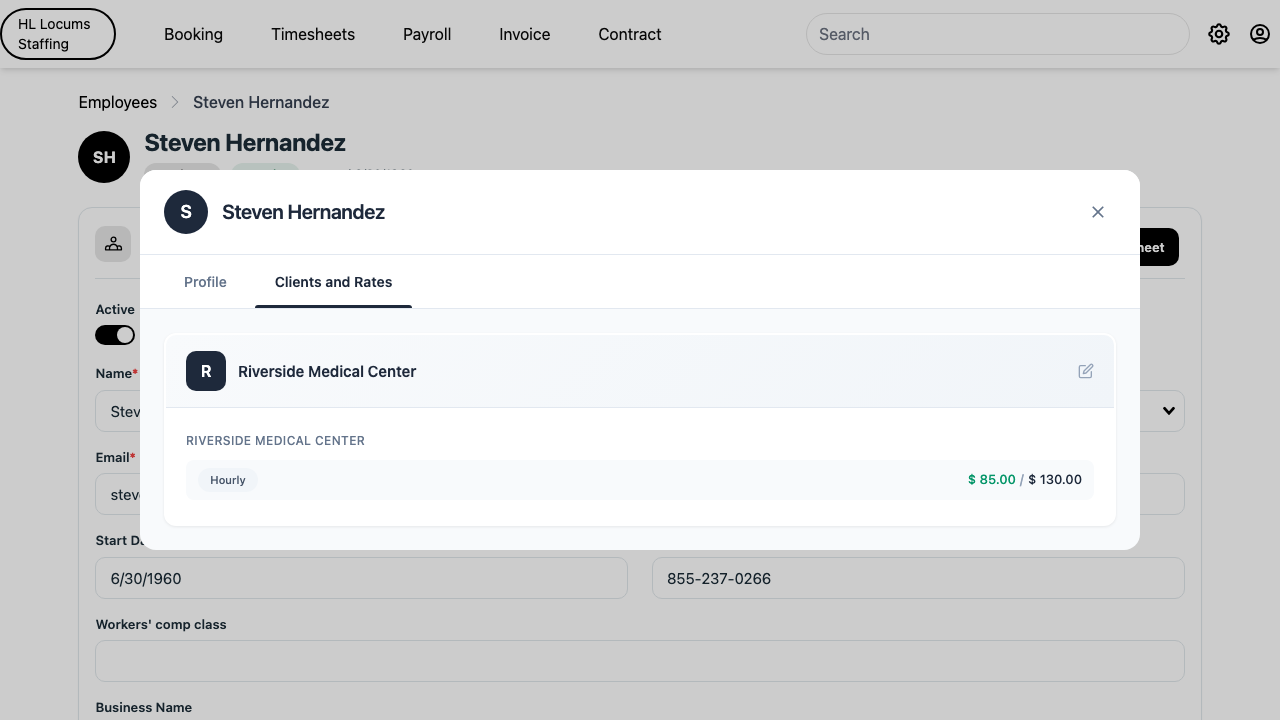Open the user account icon
Image resolution: width=1280 pixels, height=720 pixels.
(1260, 34)
